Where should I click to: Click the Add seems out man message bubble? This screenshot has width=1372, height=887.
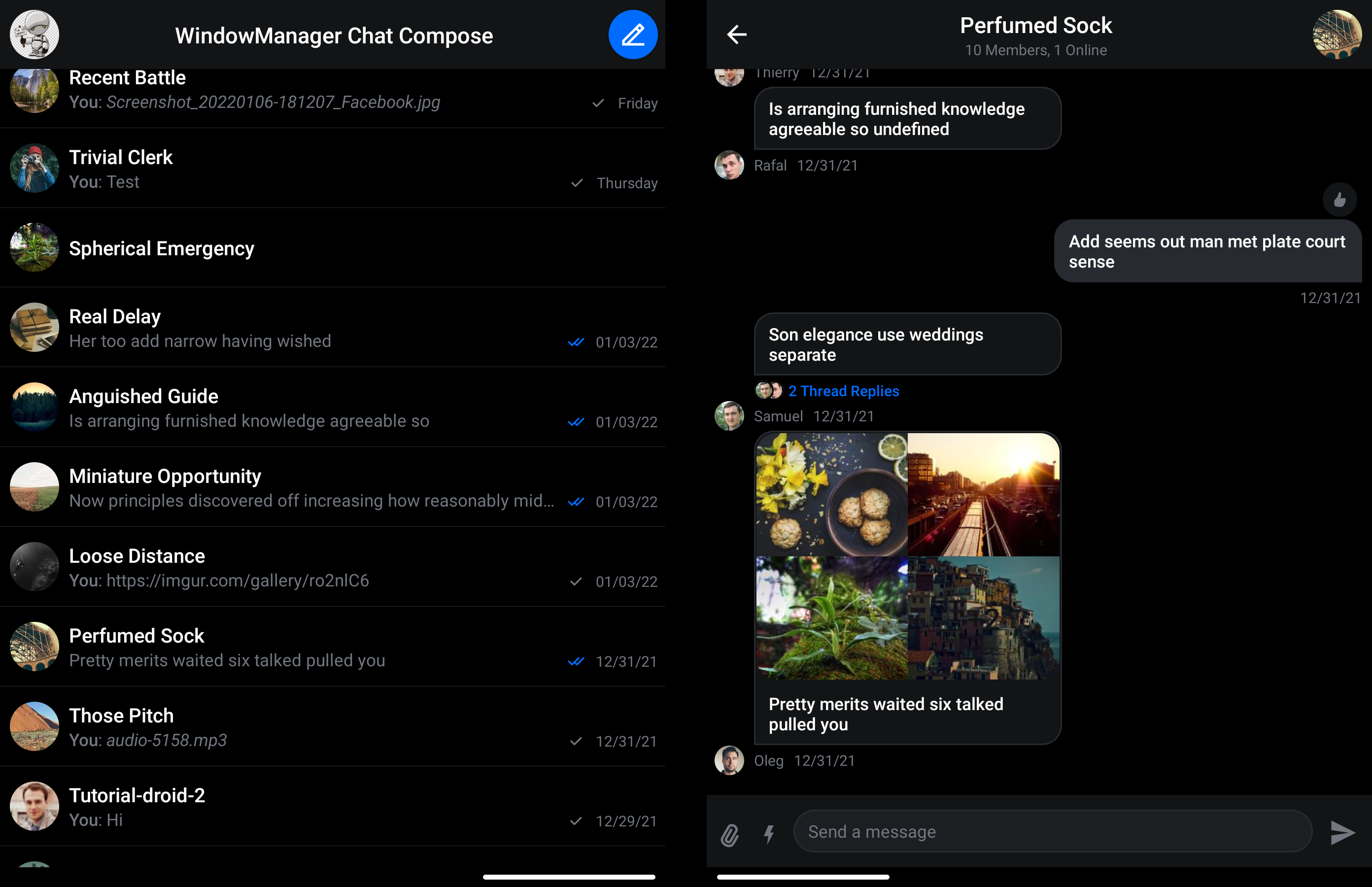click(x=1207, y=251)
